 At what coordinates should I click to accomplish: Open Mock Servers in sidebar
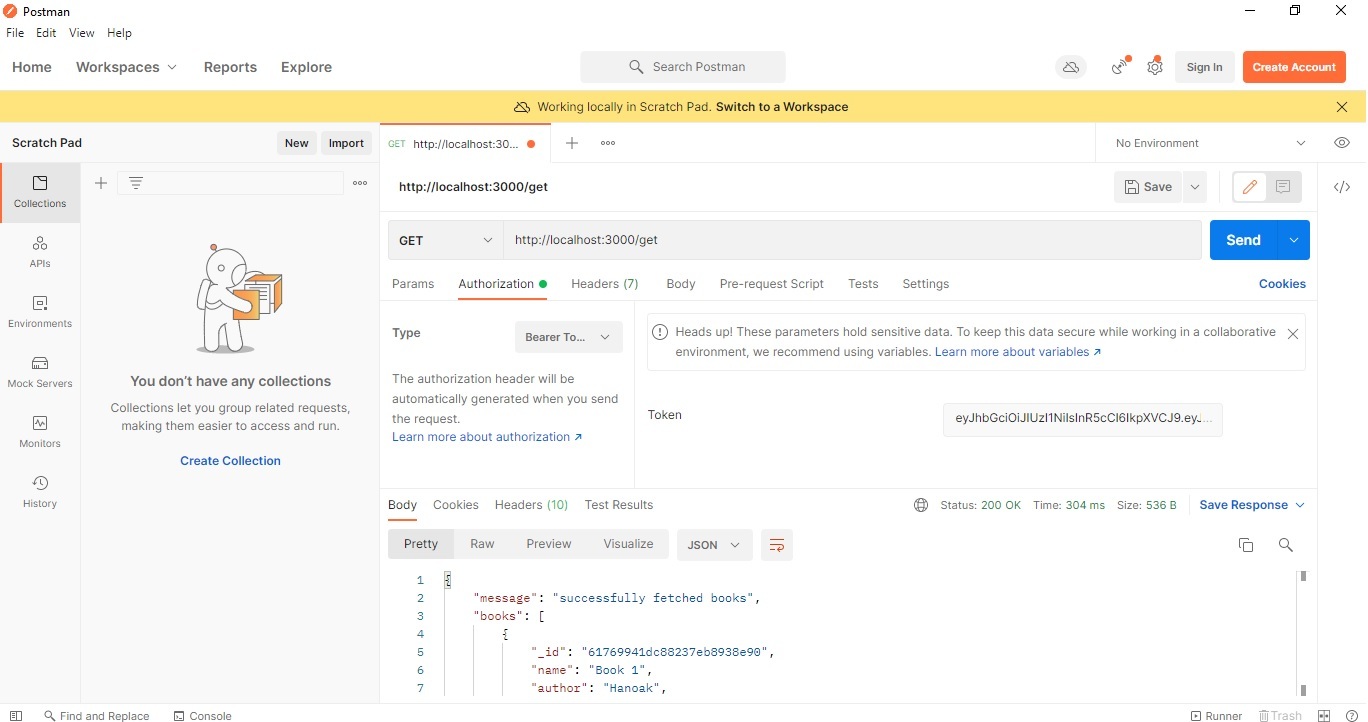(40, 372)
